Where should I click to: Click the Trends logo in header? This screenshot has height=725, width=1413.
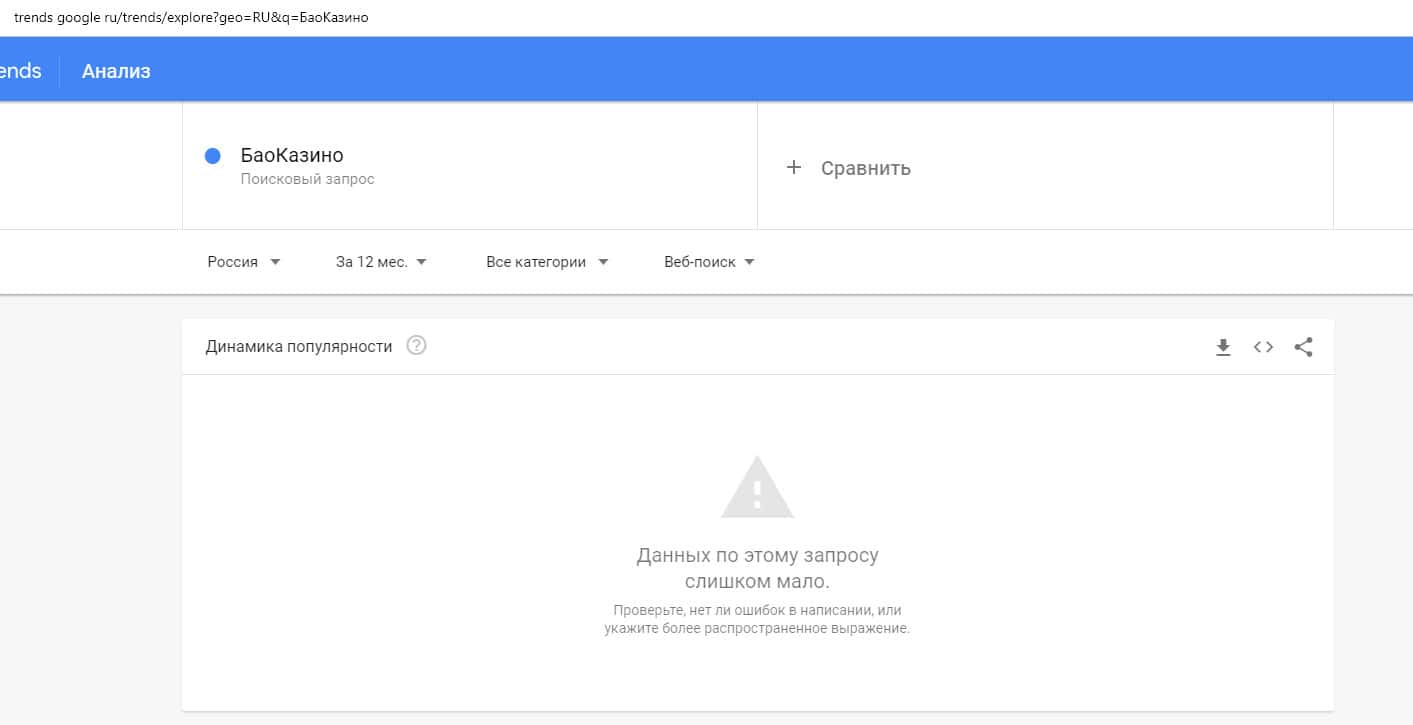click(x=20, y=71)
